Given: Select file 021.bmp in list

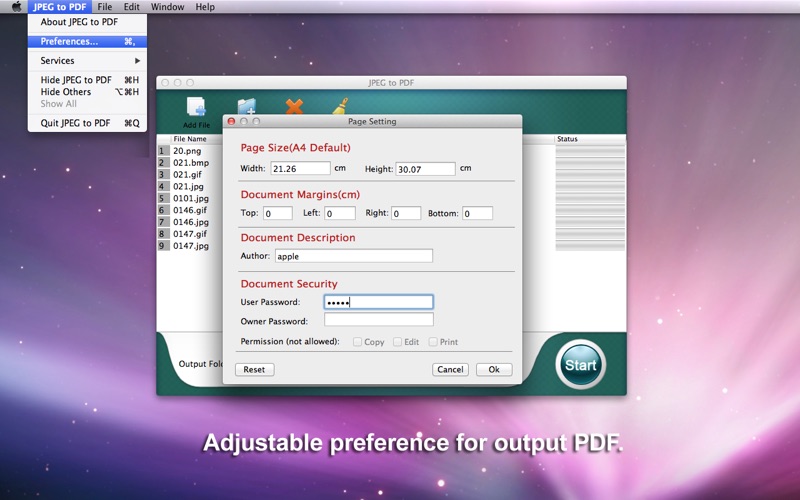Looking at the screenshot, I should click(x=191, y=163).
